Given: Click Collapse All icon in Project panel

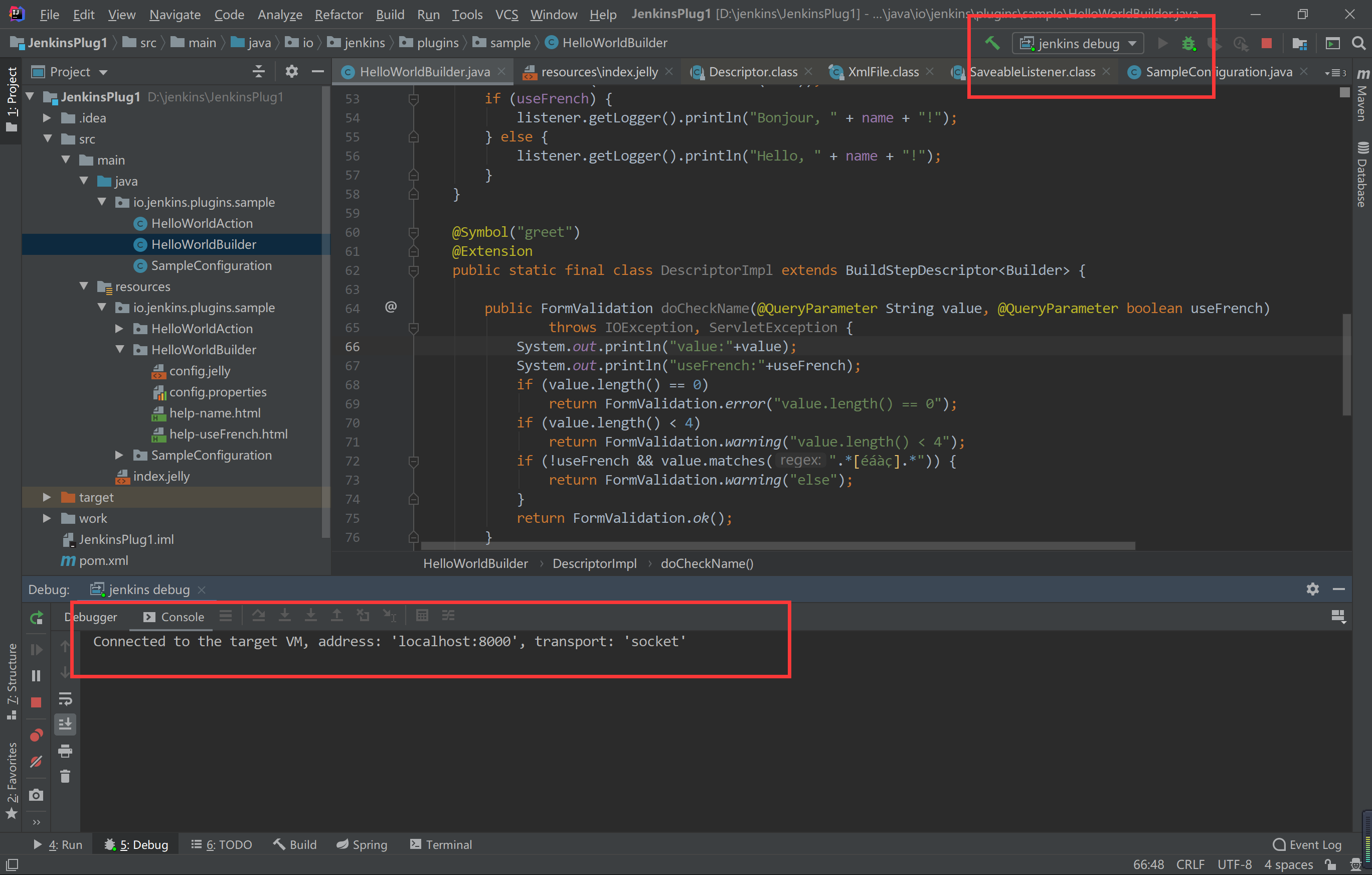Looking at the screenshot, I should 259,72.
